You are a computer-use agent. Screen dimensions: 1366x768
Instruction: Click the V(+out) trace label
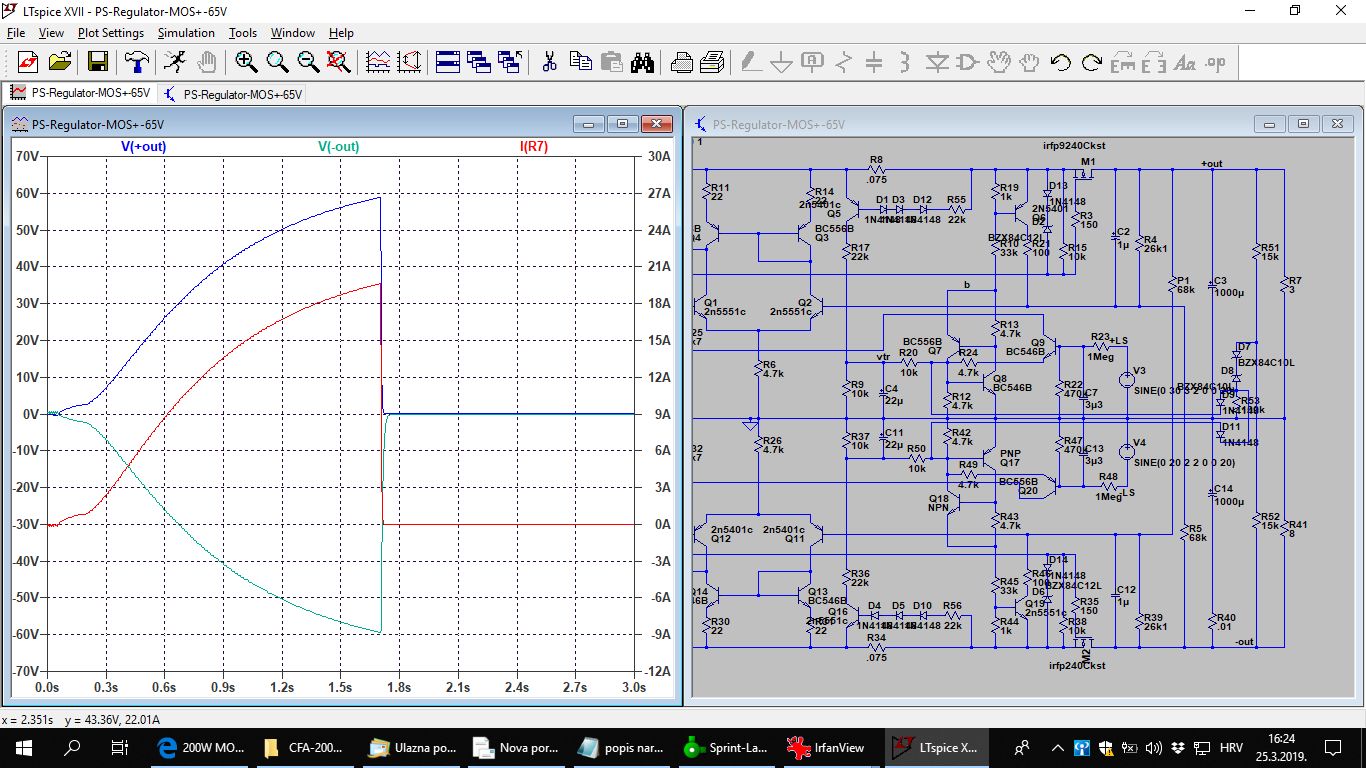(143, 147)
